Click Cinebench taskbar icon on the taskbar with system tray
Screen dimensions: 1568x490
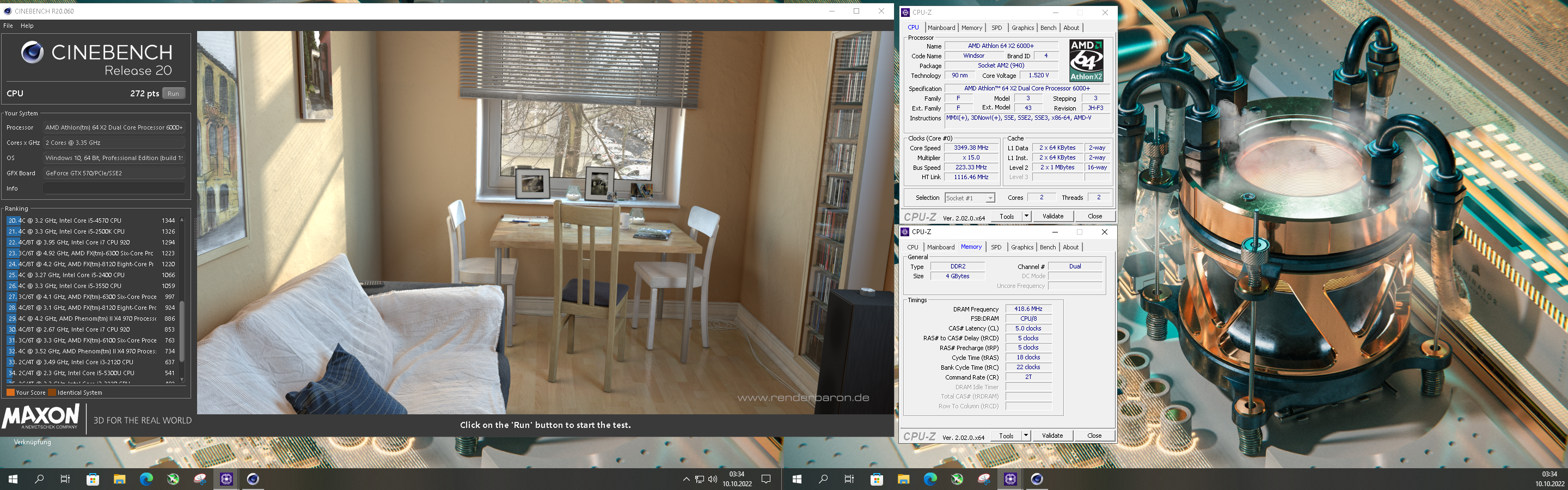(x=253, y=479)
